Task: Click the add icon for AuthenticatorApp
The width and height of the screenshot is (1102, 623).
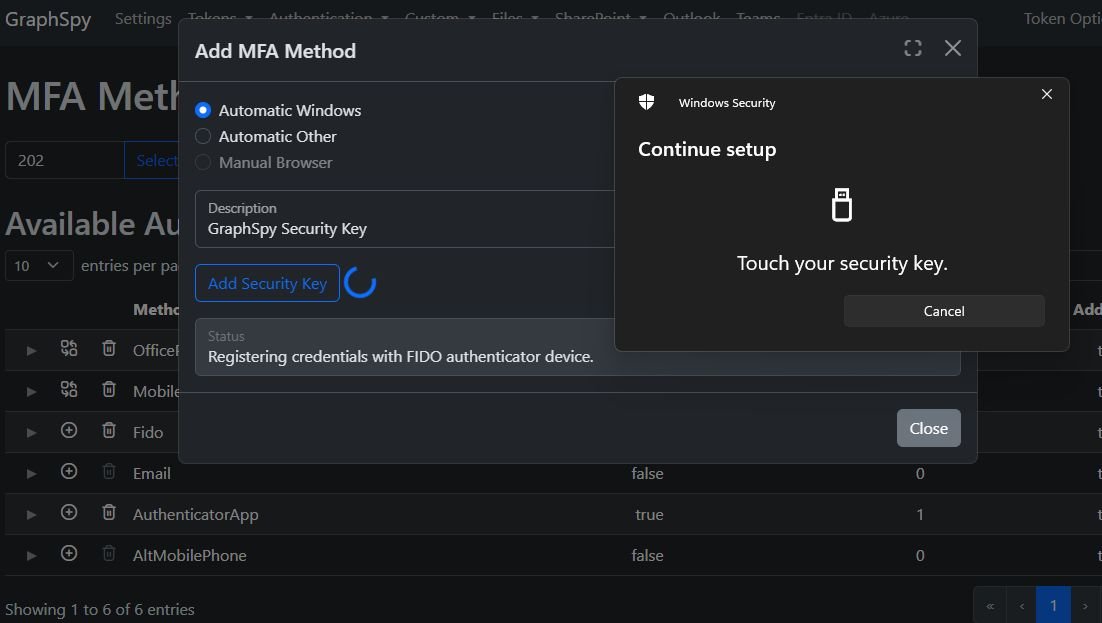Action: pyautogui.click(x=69, y=512)
